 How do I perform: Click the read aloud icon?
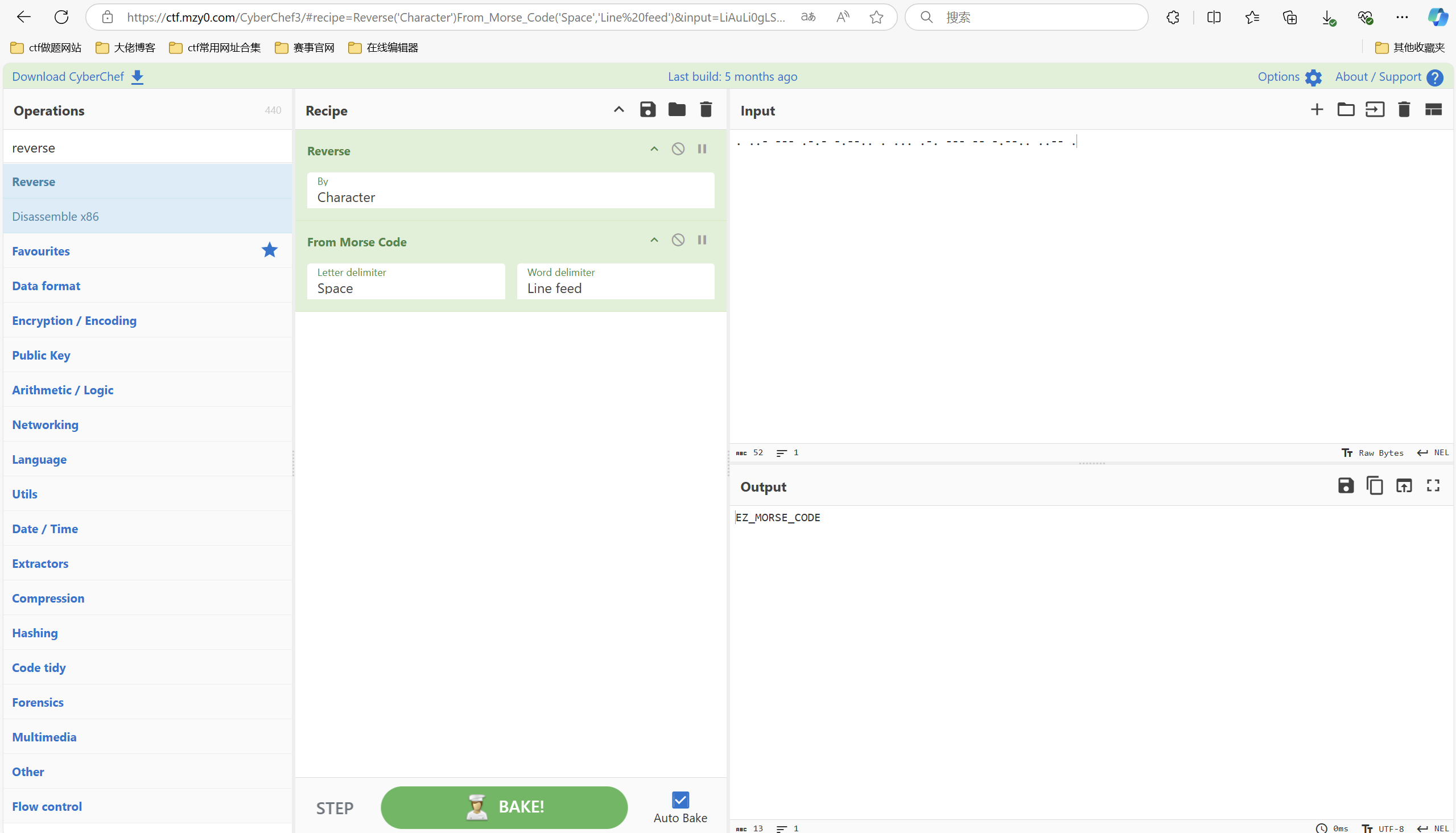click(842, 17)
